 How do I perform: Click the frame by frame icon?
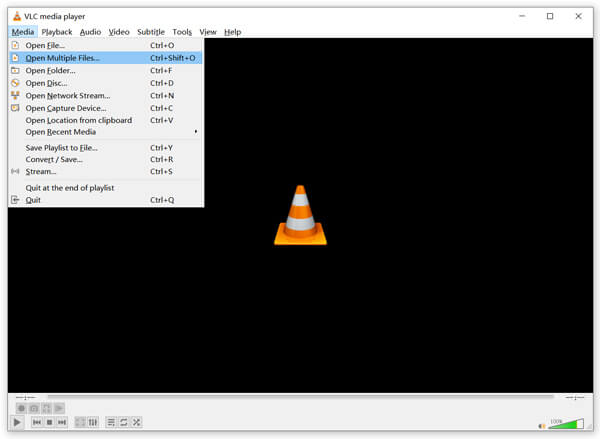[x=59, y=408]
